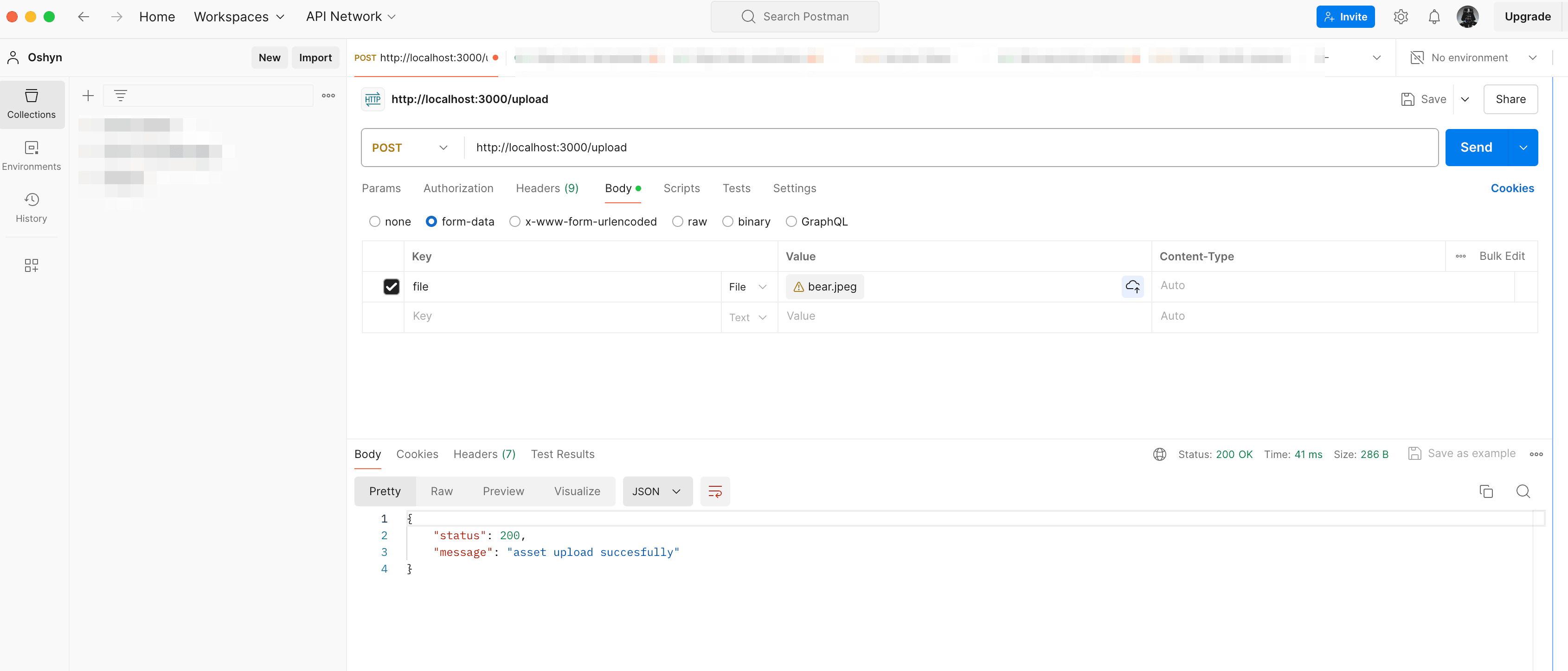The height and width of the screenshot is (671, 1568).
Task: Click the HTTP request type icon
Action: [373, 99]
